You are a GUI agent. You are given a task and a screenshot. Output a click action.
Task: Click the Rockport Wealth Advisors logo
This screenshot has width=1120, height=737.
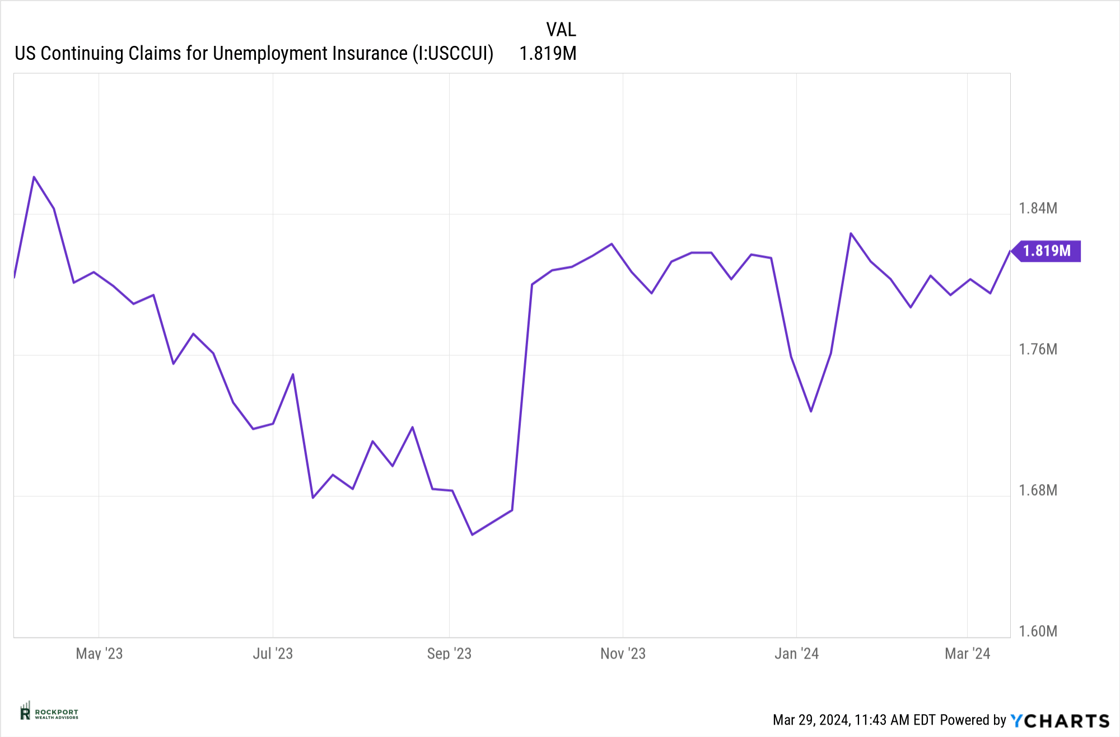[x=49, y=712]
